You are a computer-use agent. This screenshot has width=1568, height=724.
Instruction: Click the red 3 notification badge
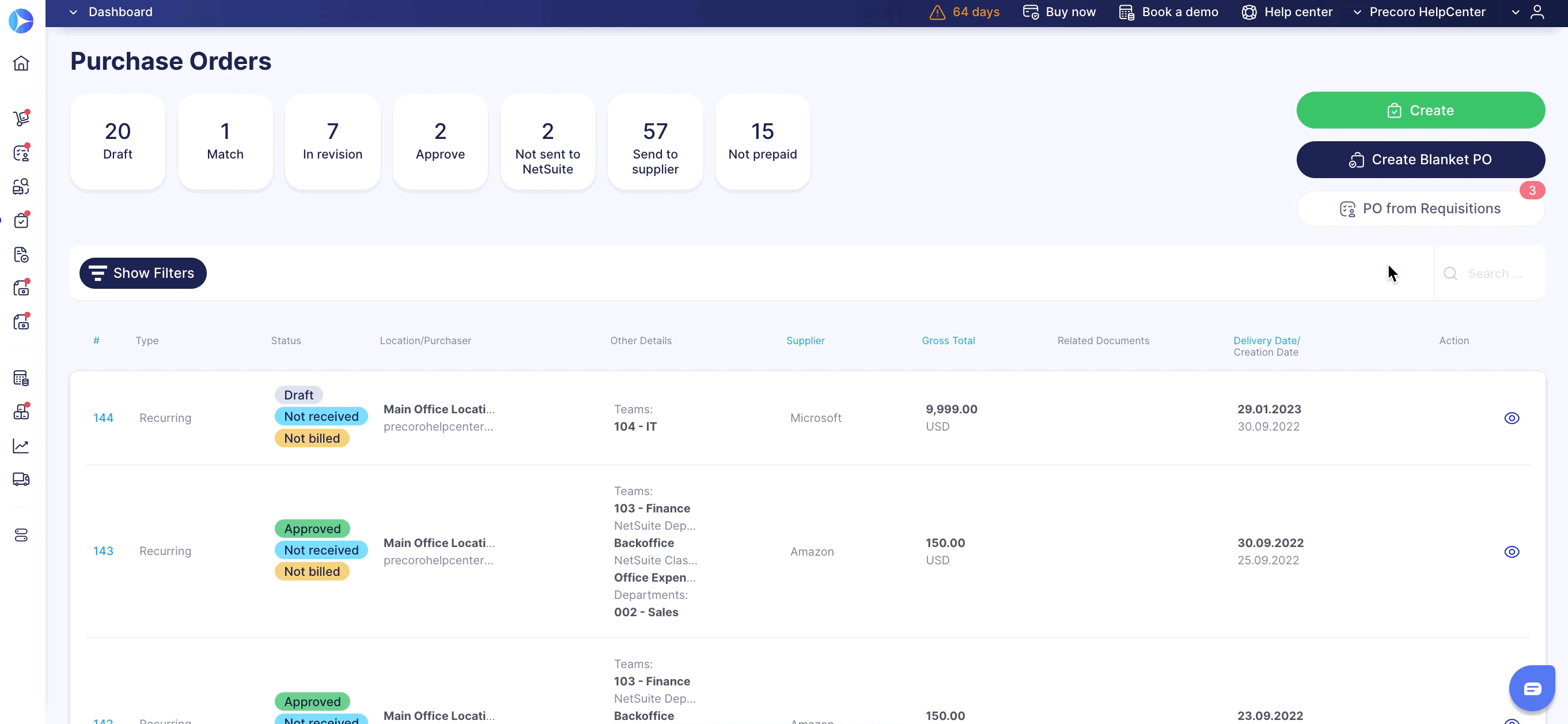[x=1532, y=191]
